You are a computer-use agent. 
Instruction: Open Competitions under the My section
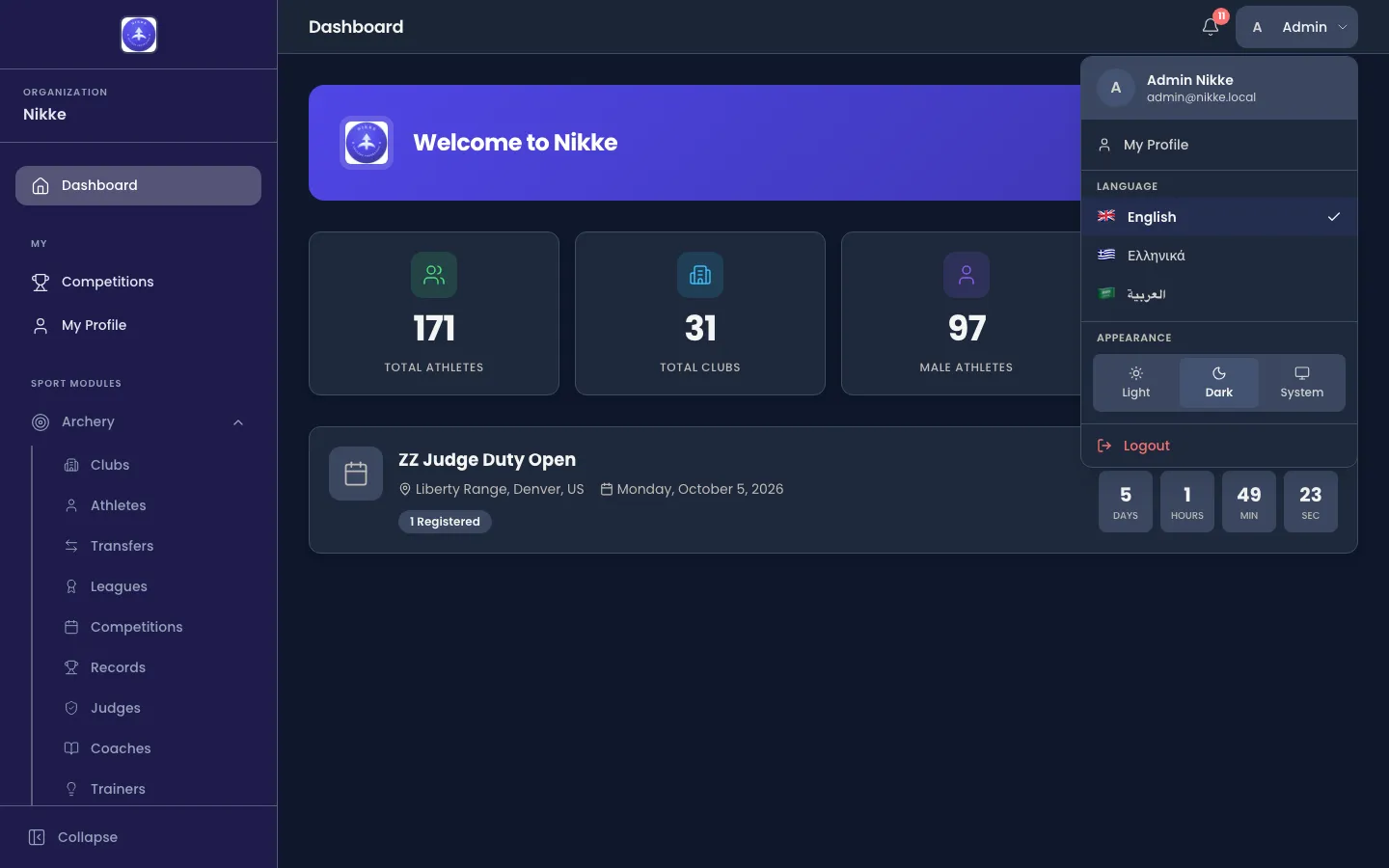click(139, 282)
